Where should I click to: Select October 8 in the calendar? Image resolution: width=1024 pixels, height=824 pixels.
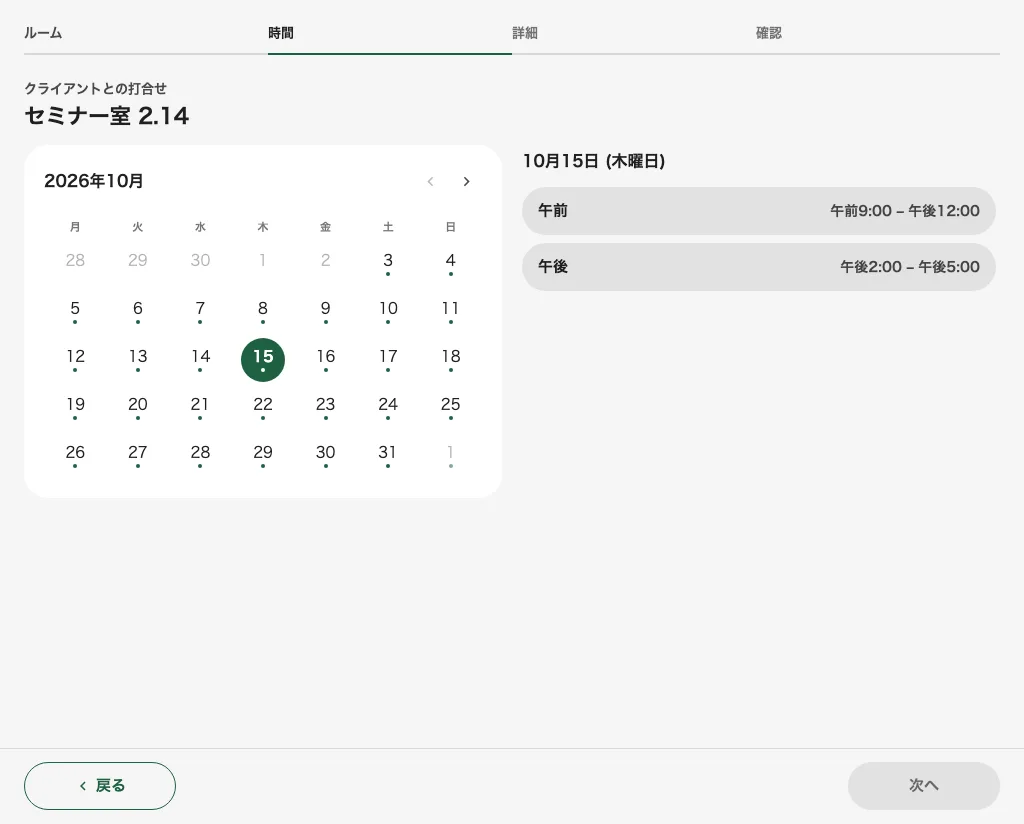click(x=263, y=311)
